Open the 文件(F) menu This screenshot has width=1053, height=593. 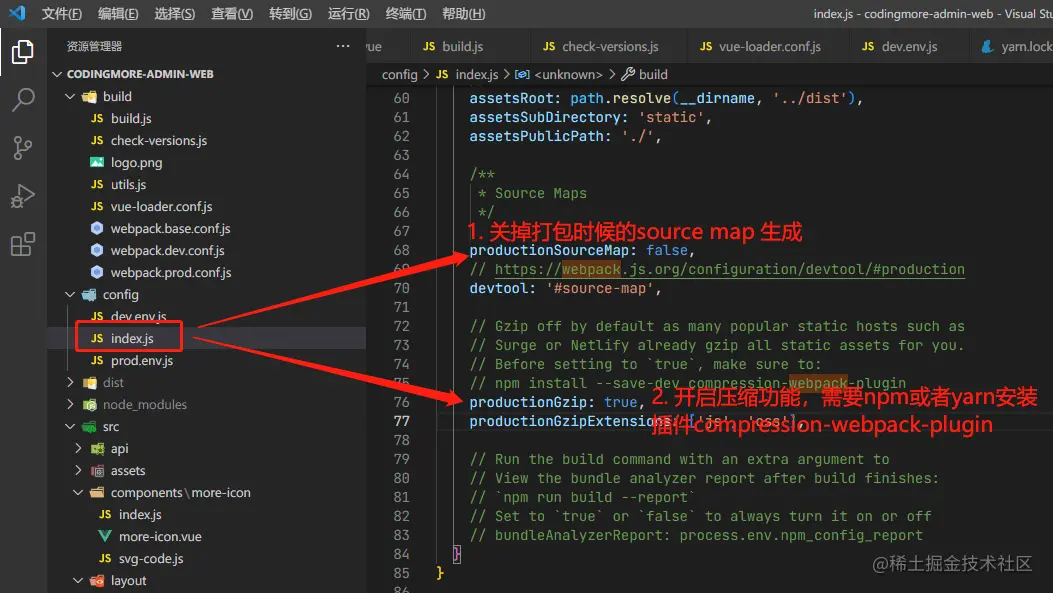coord(62,13)
